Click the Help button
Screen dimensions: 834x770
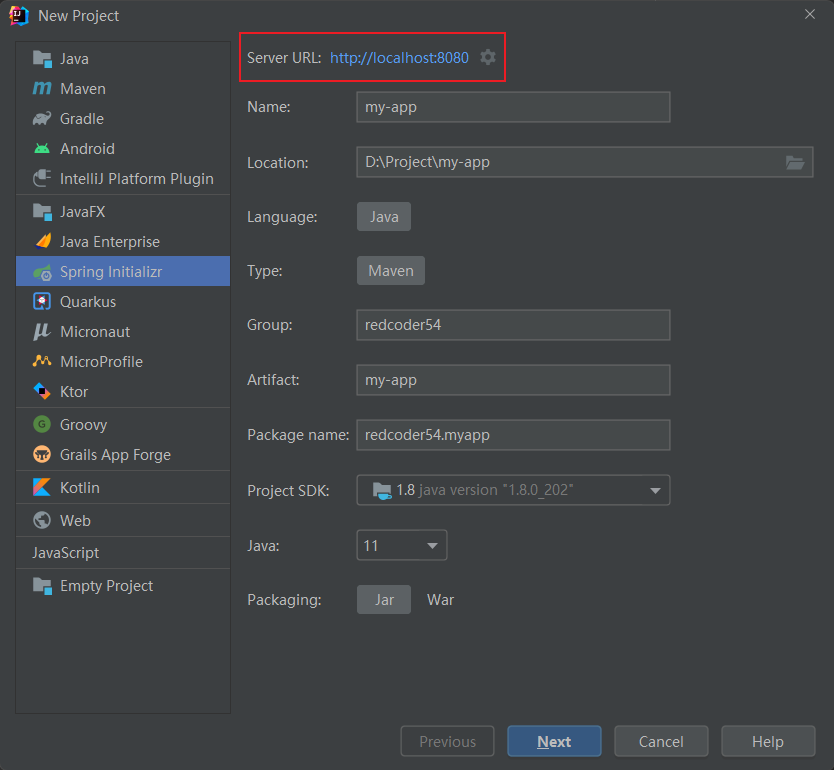[768, 741]
